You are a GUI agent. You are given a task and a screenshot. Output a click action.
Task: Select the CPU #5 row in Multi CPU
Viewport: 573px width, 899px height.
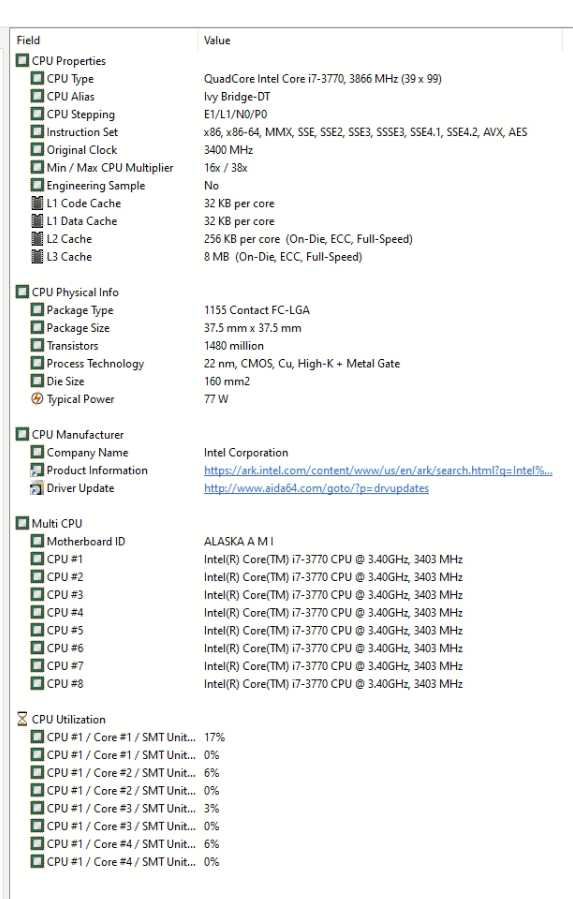[x=247, y=630]
